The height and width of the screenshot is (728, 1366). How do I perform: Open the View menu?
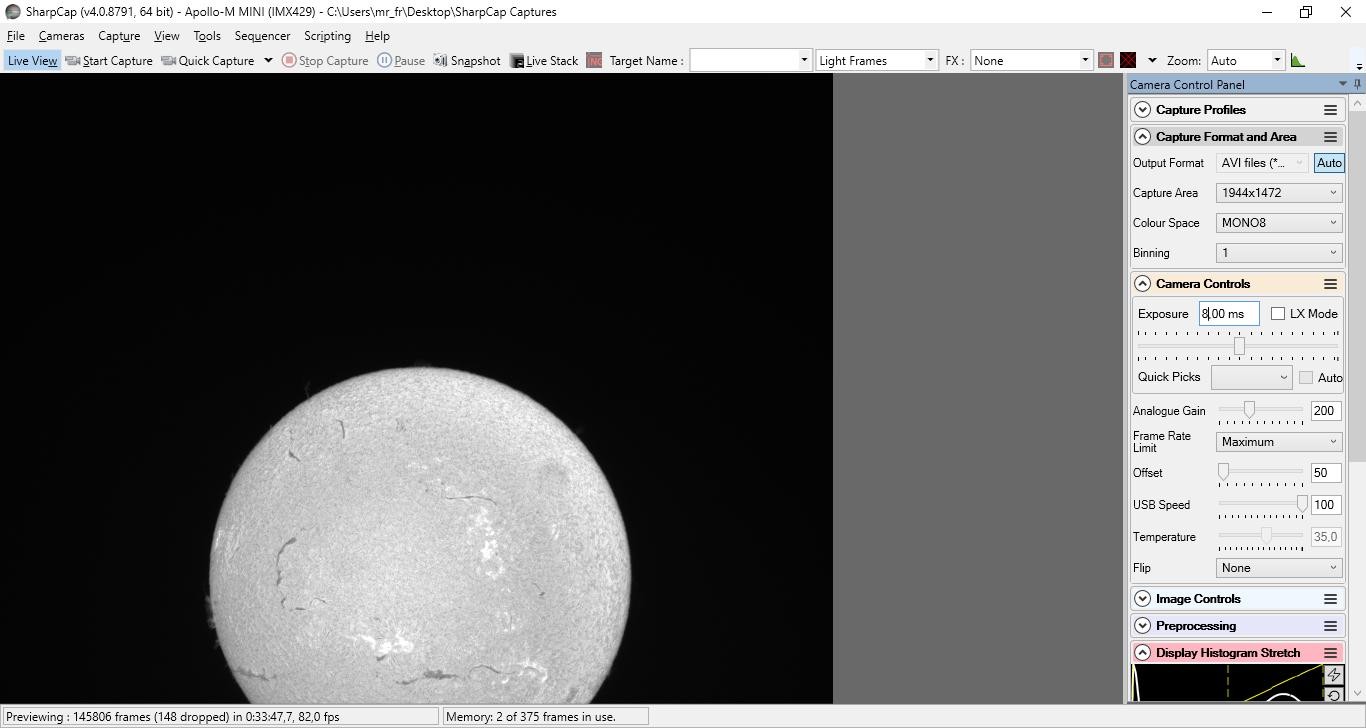pyautogui.click(x=167, y=36)
